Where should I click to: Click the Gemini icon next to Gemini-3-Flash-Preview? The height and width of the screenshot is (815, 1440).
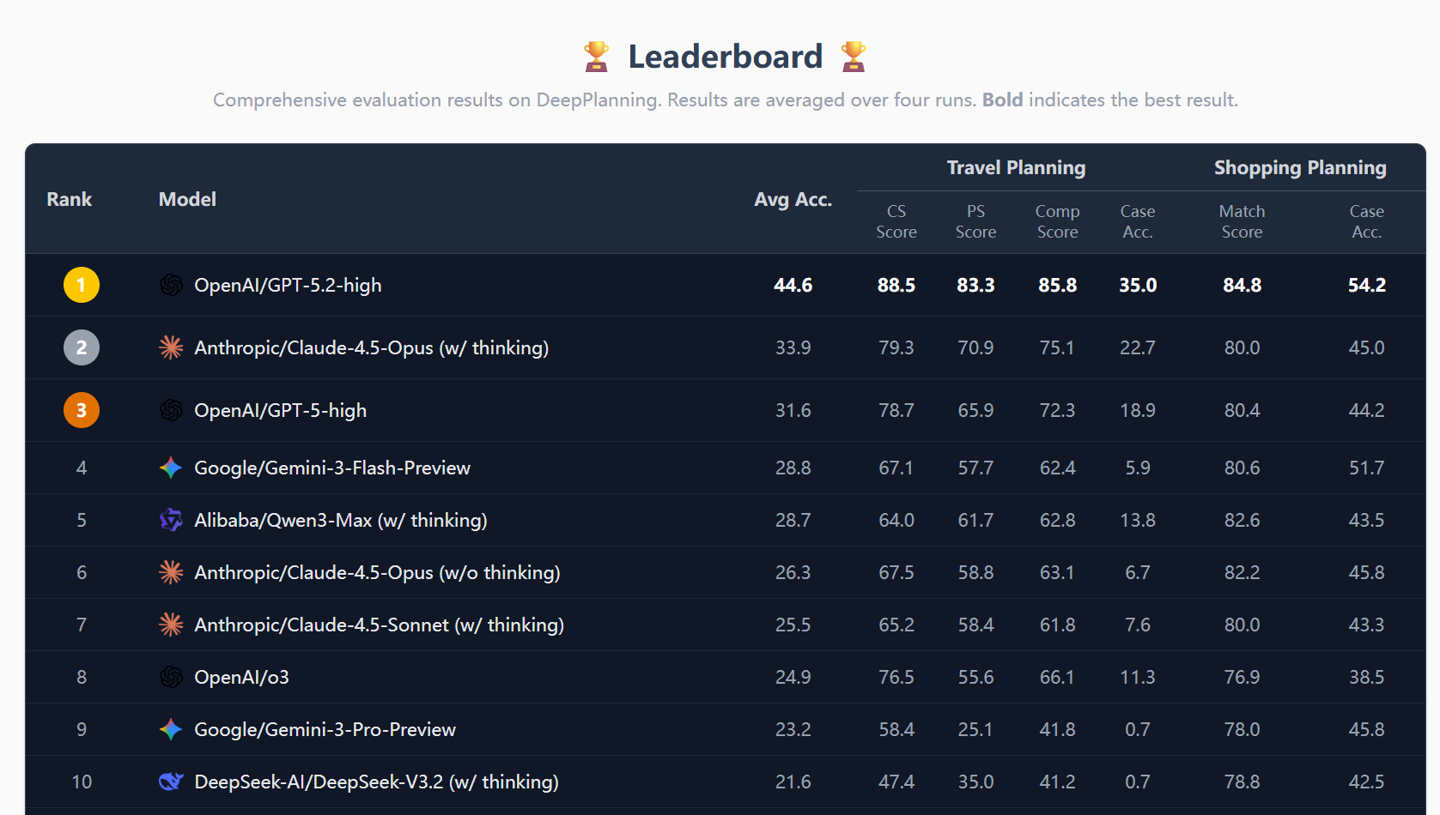171,468
